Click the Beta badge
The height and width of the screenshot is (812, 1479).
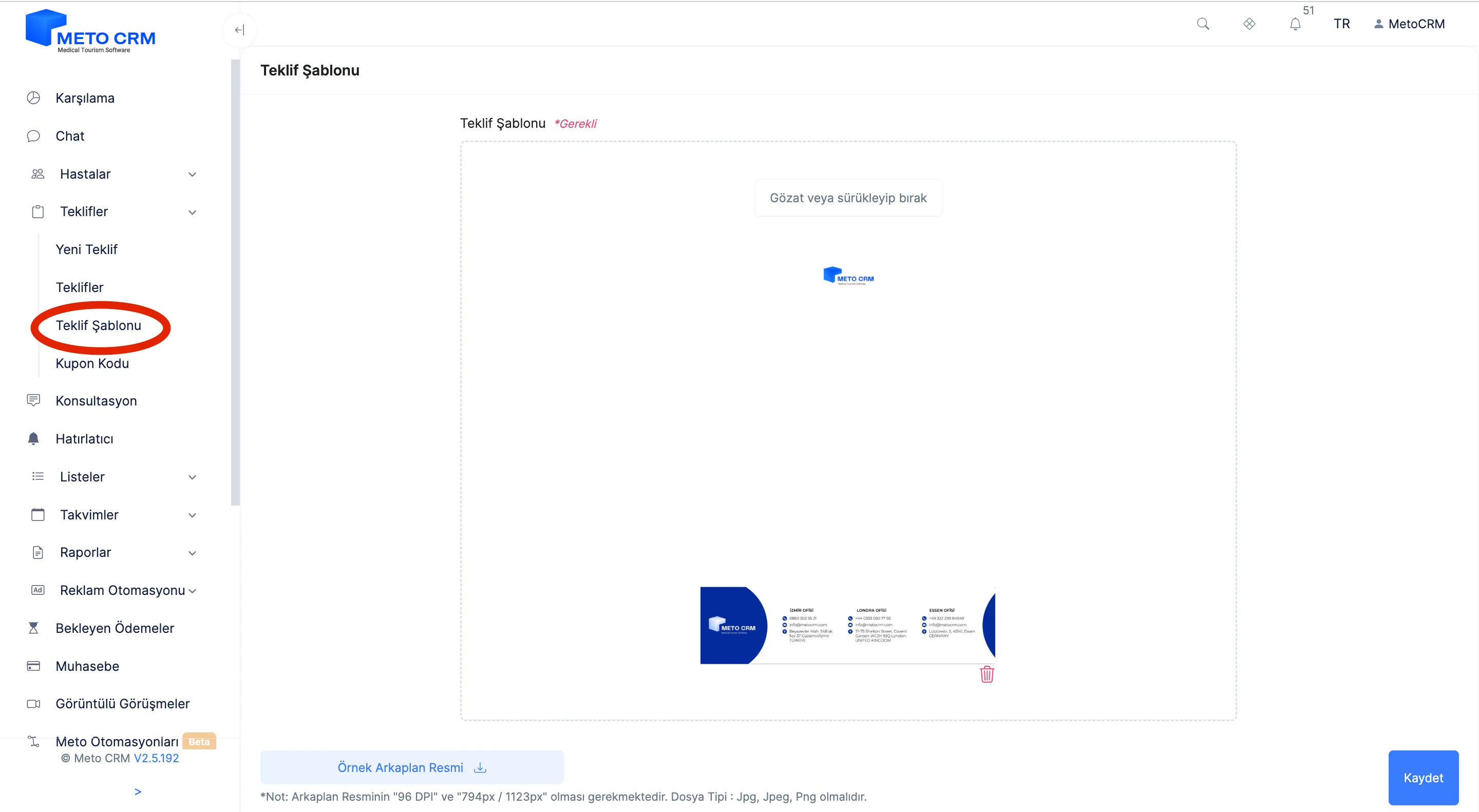(199, 741)
